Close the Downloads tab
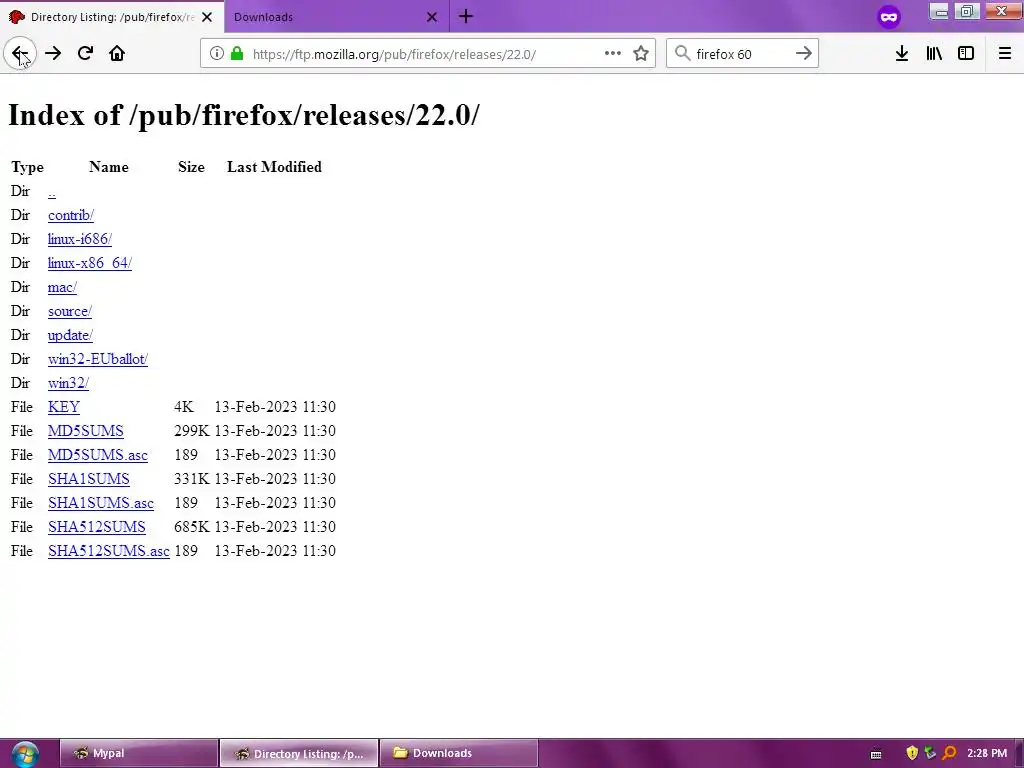This screenshot has height=768, width=1024. tap(432, 17)
